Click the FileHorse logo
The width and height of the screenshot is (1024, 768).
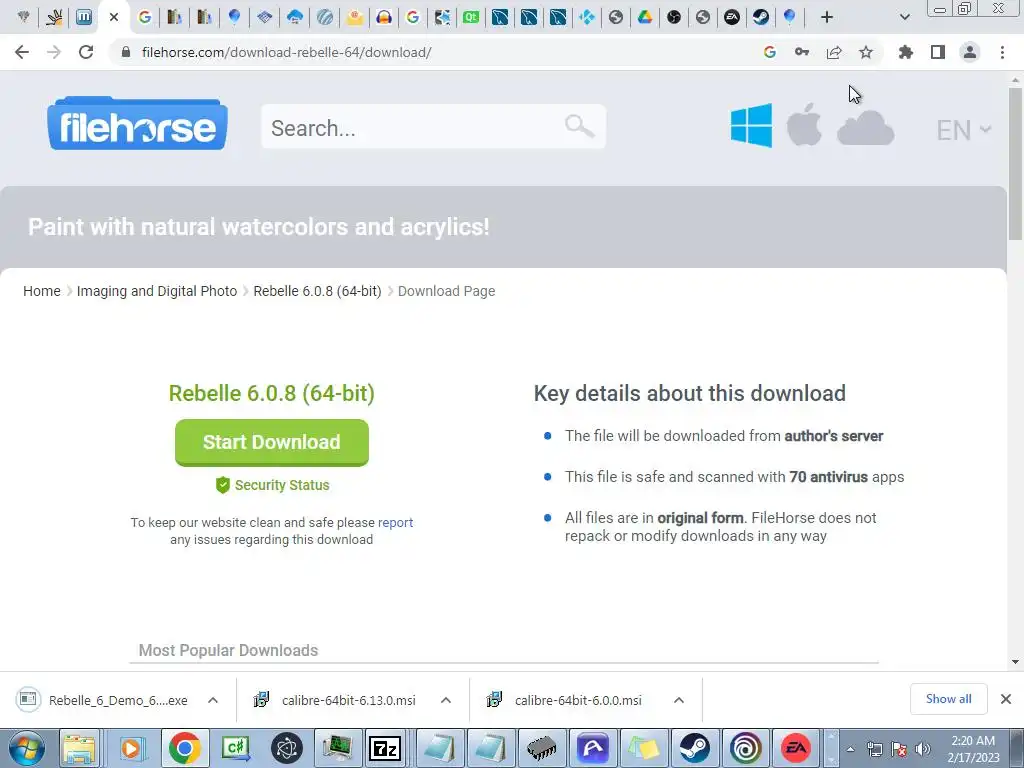[137, 124]
